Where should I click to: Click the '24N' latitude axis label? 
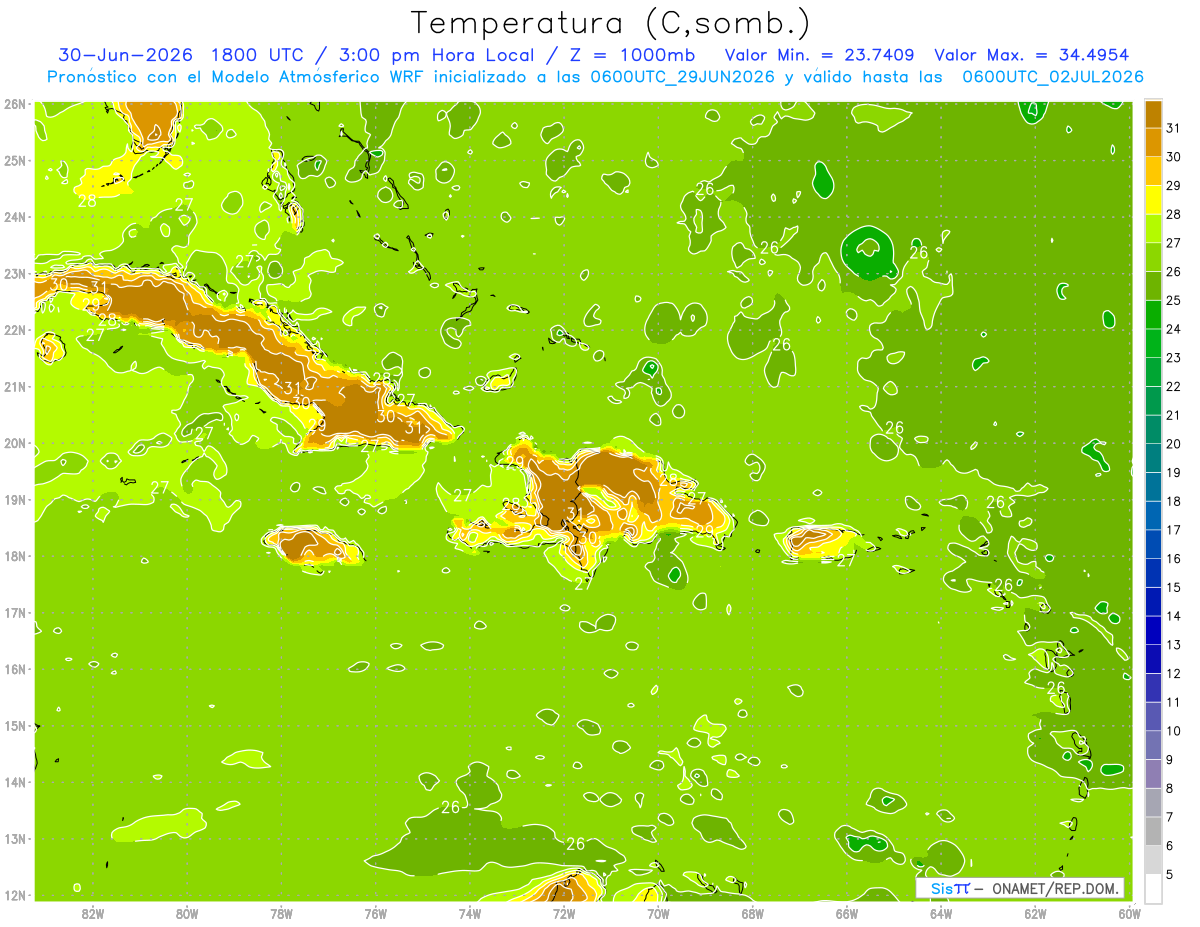(15, 217)
